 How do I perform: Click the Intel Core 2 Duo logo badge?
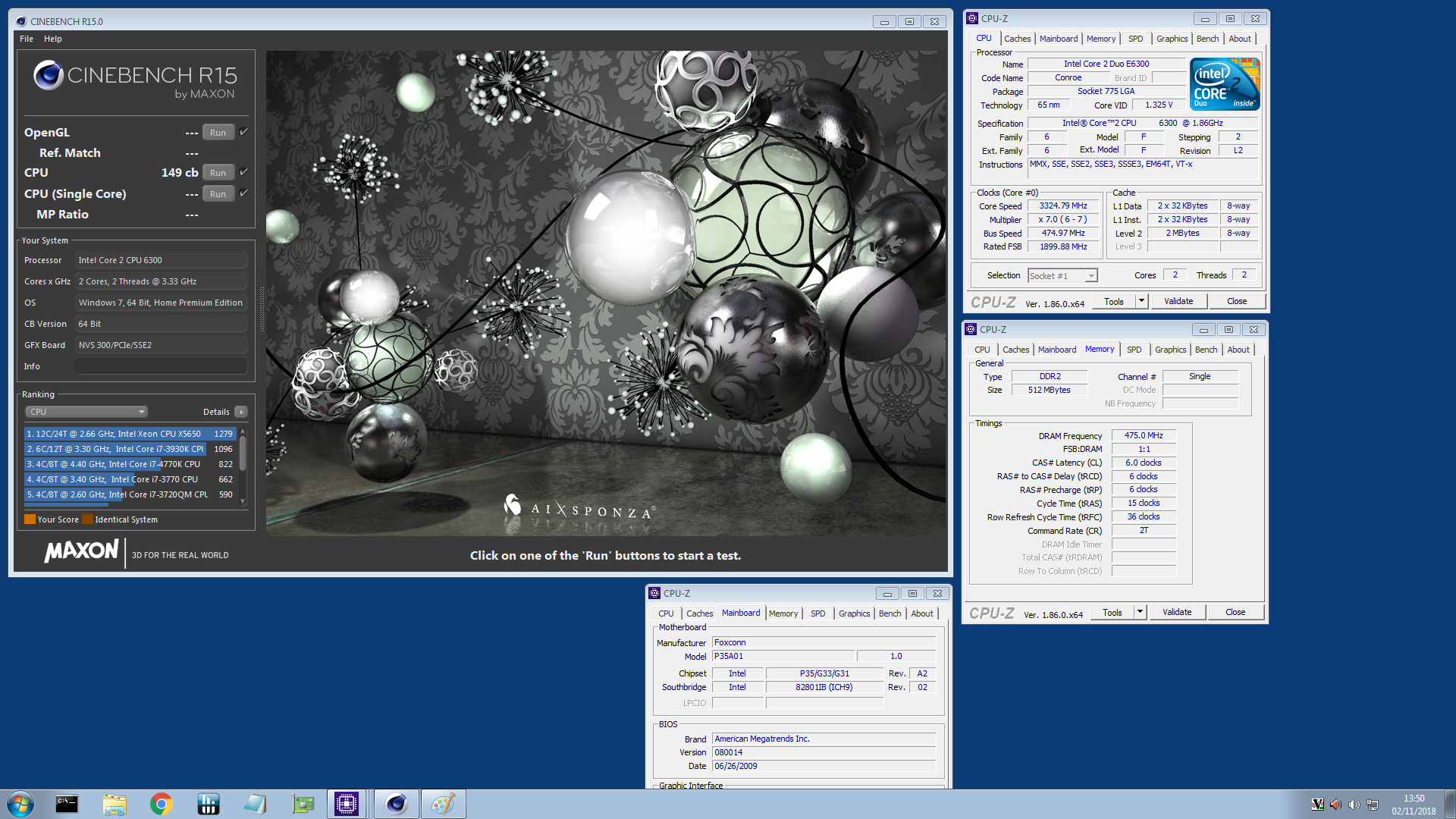(1225, 83)
